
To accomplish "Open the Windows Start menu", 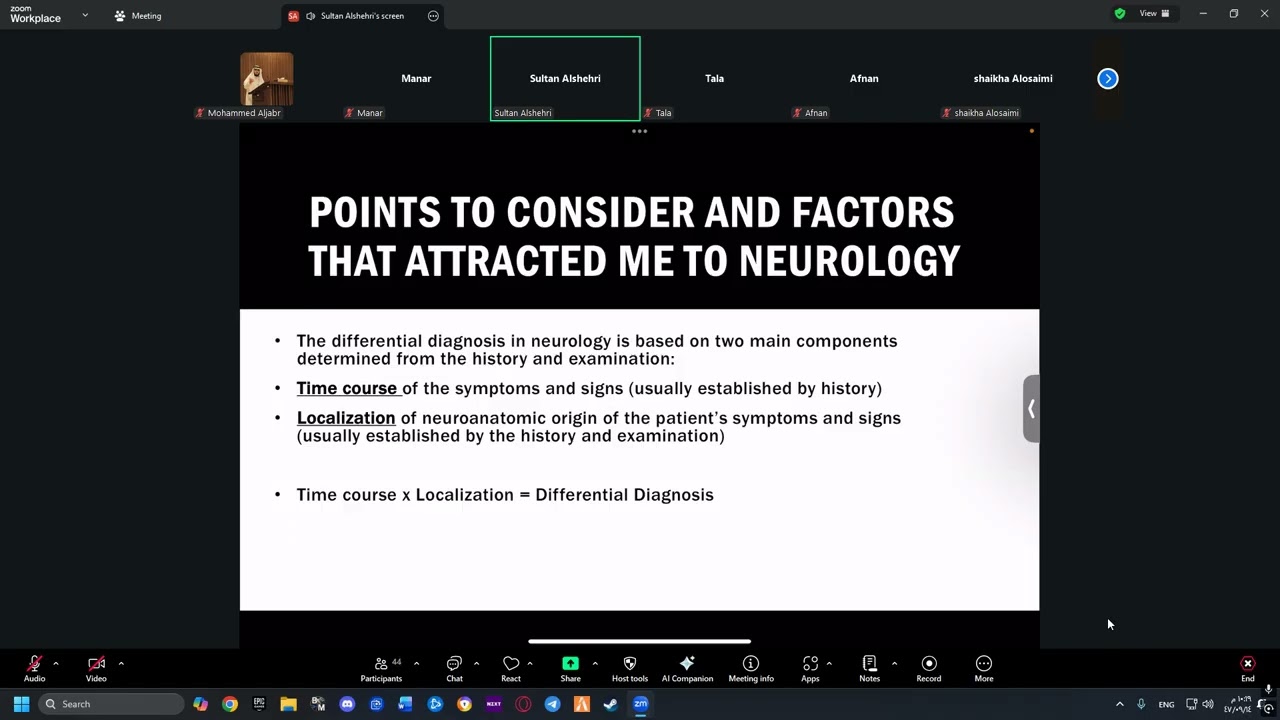I will click(21, 704).
